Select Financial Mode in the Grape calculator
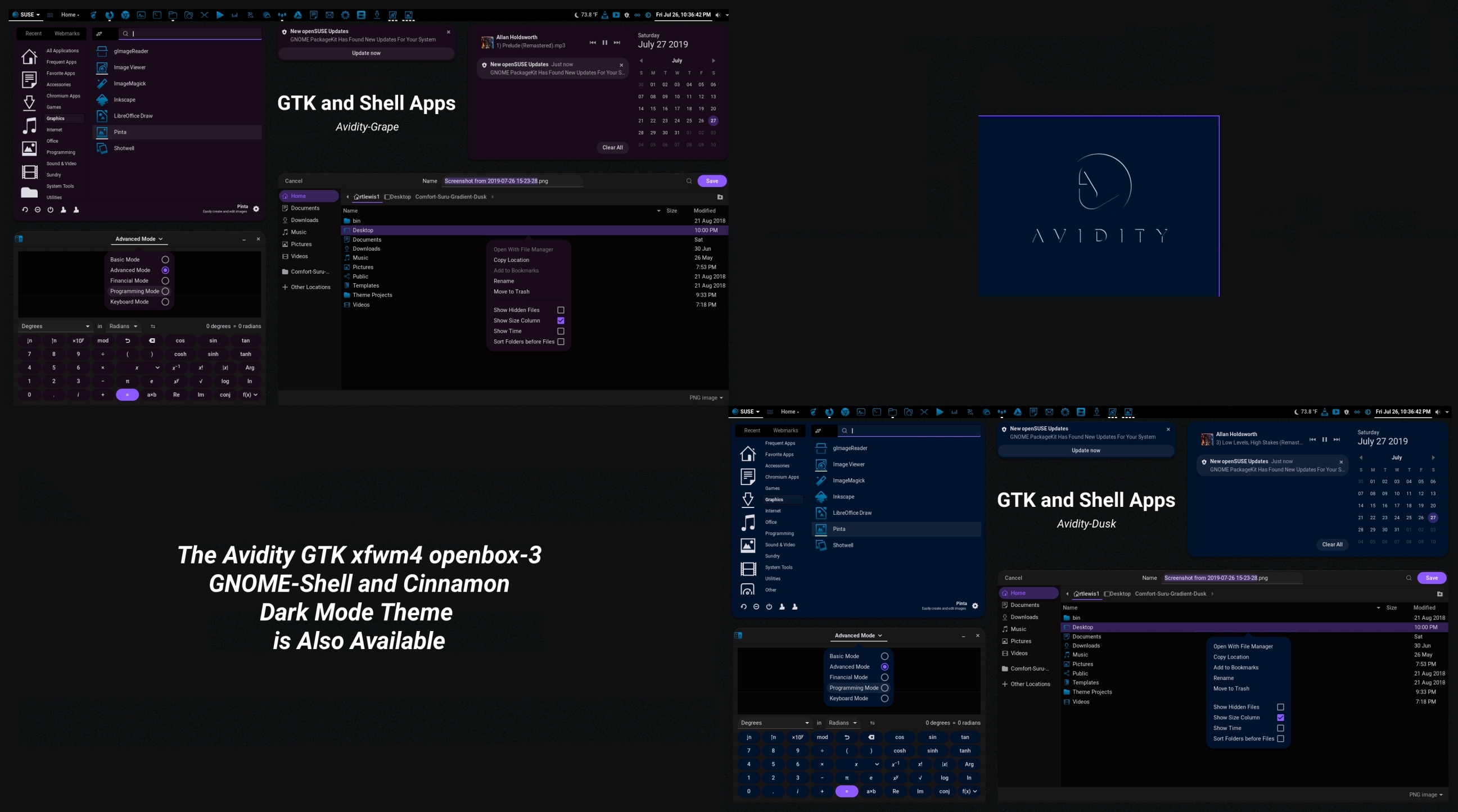Image resolution: width=1458 pixels, height=812 pixels. [x=165, y=280]
